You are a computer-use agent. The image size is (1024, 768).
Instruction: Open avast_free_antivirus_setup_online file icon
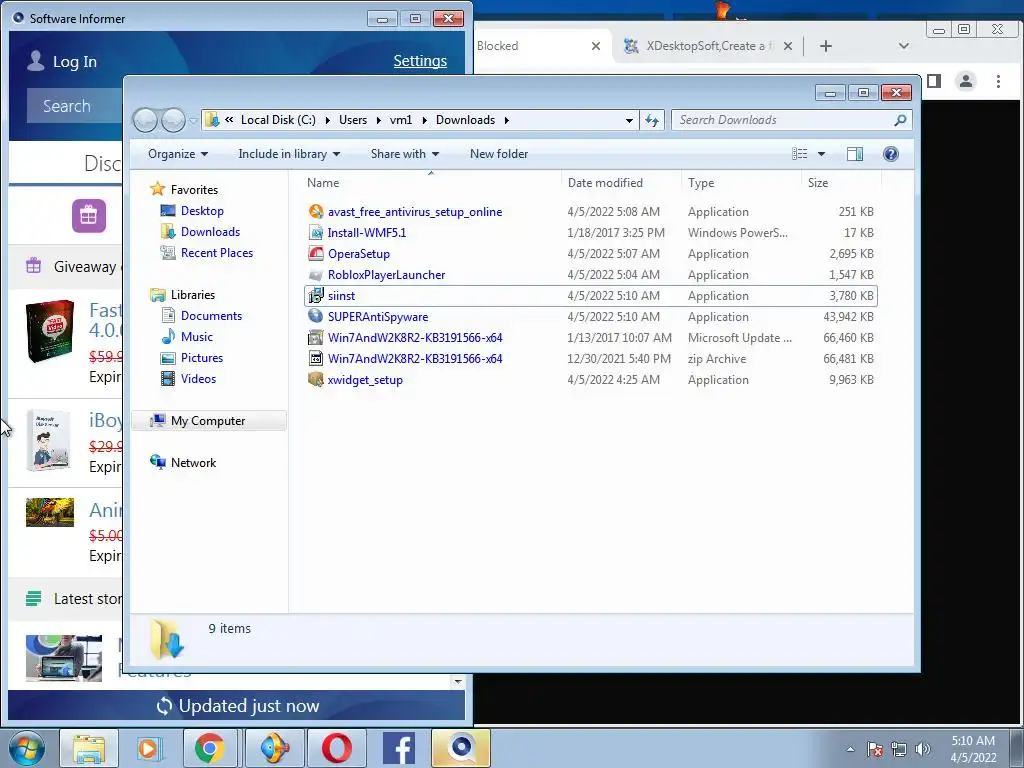click(316, 212)
